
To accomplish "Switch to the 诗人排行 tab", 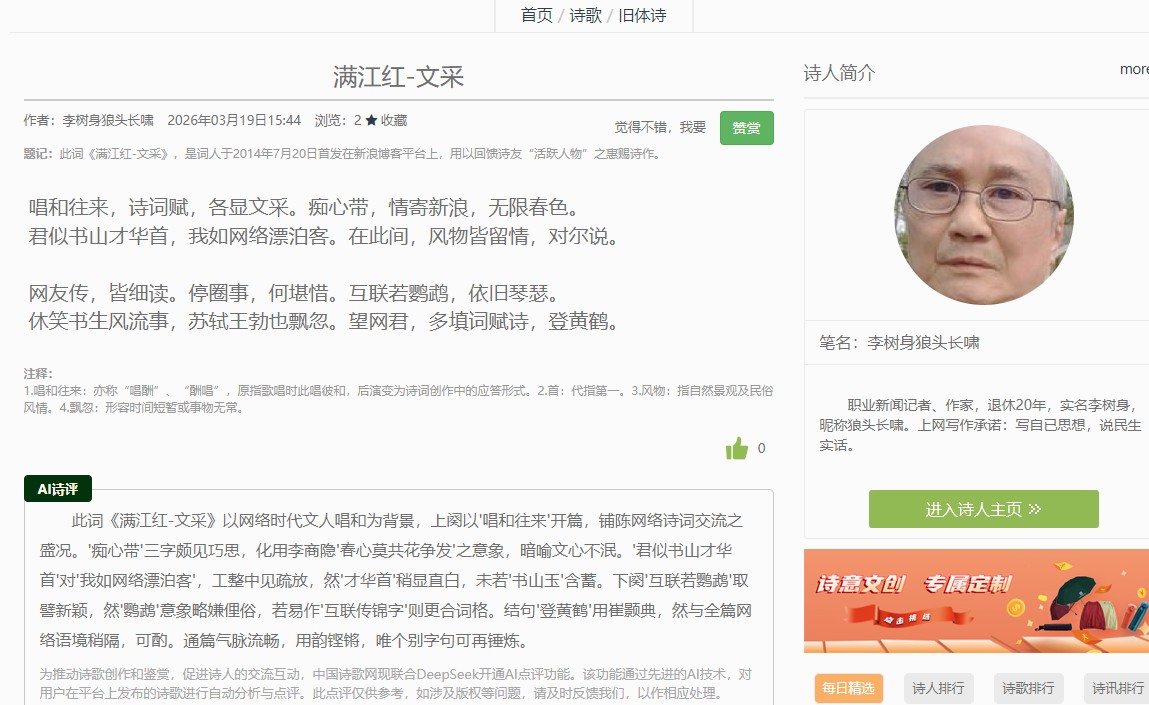I will pos(938,688).
